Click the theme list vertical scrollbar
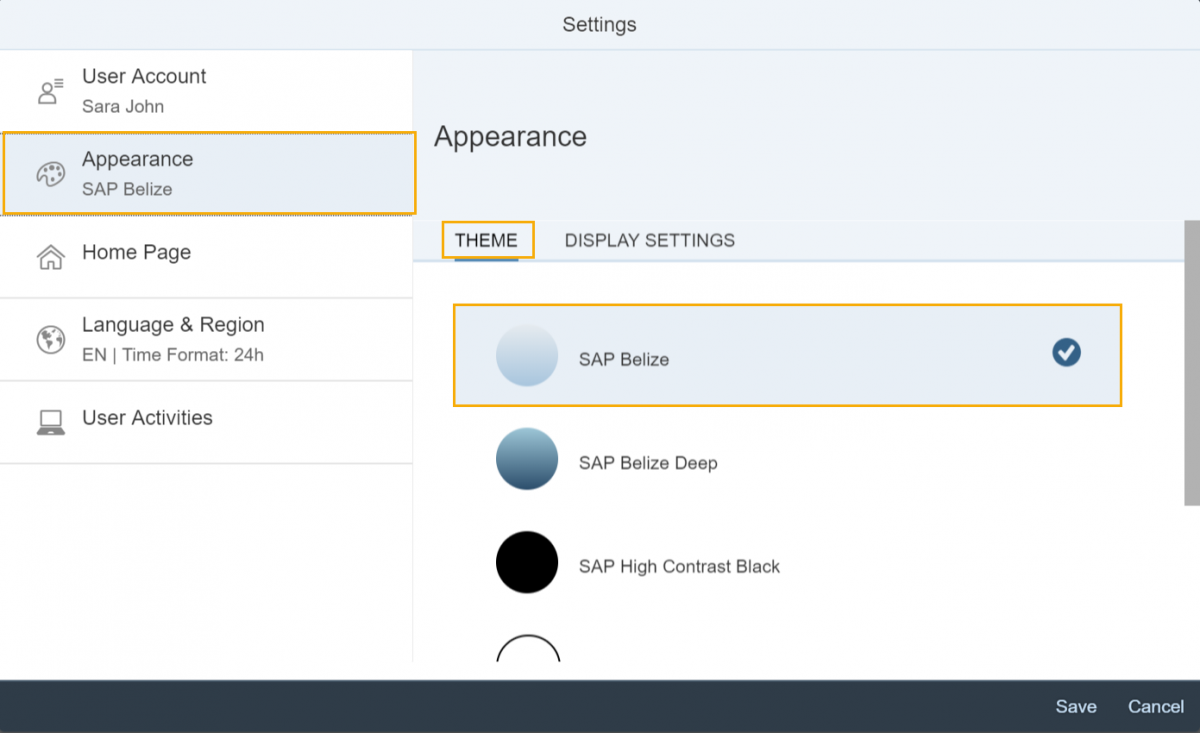 (1191, 362)
